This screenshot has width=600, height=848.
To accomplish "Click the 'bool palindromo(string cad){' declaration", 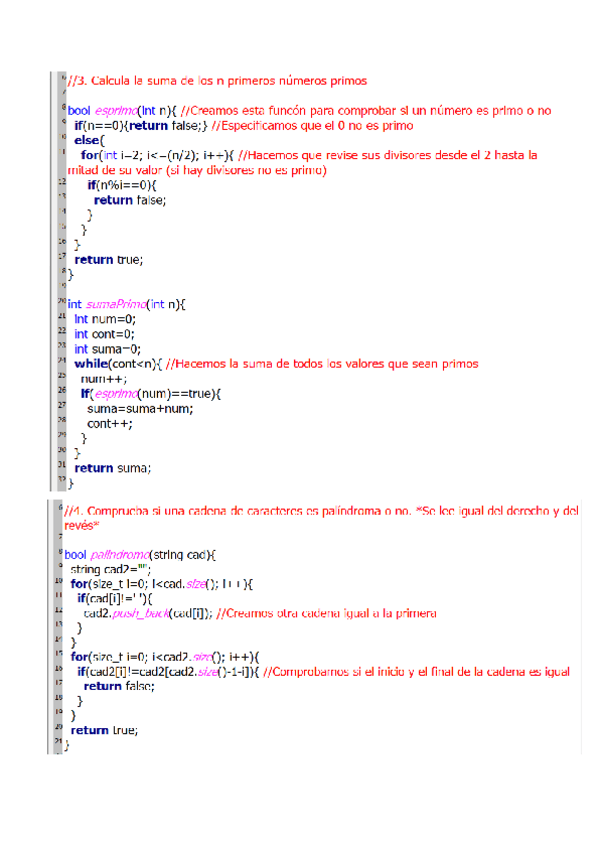I will click(140, 555).
